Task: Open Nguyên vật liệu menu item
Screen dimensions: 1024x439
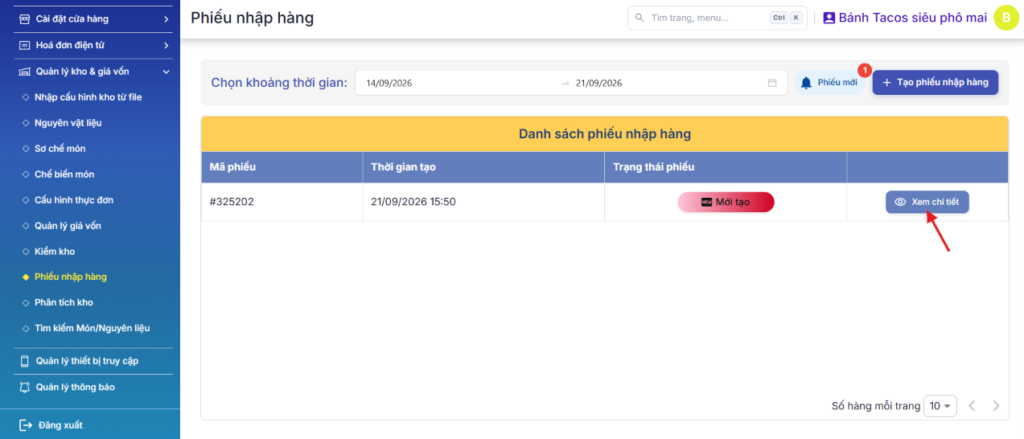Action: coord(68,123)
